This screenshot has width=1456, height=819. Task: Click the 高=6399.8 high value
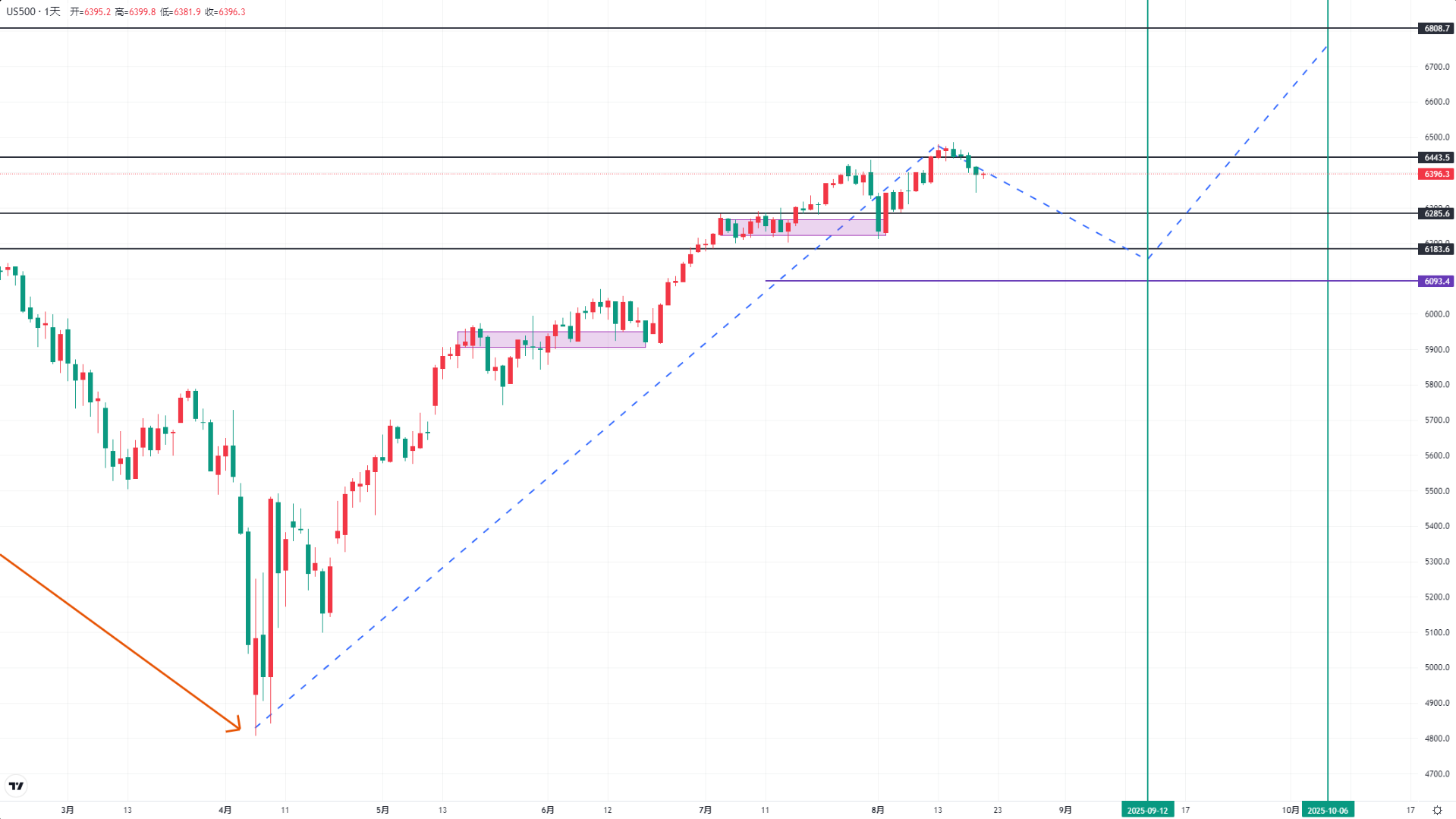[135, 12]
